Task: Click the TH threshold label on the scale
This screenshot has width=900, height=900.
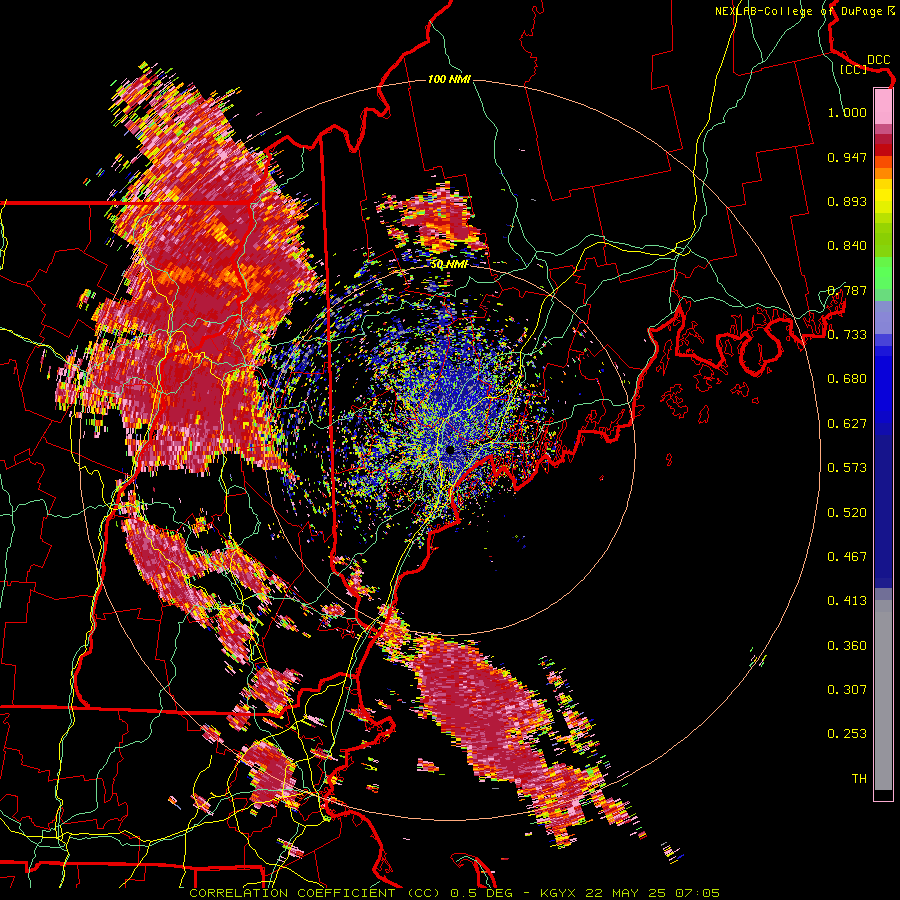Action: [x=859, y=779]
